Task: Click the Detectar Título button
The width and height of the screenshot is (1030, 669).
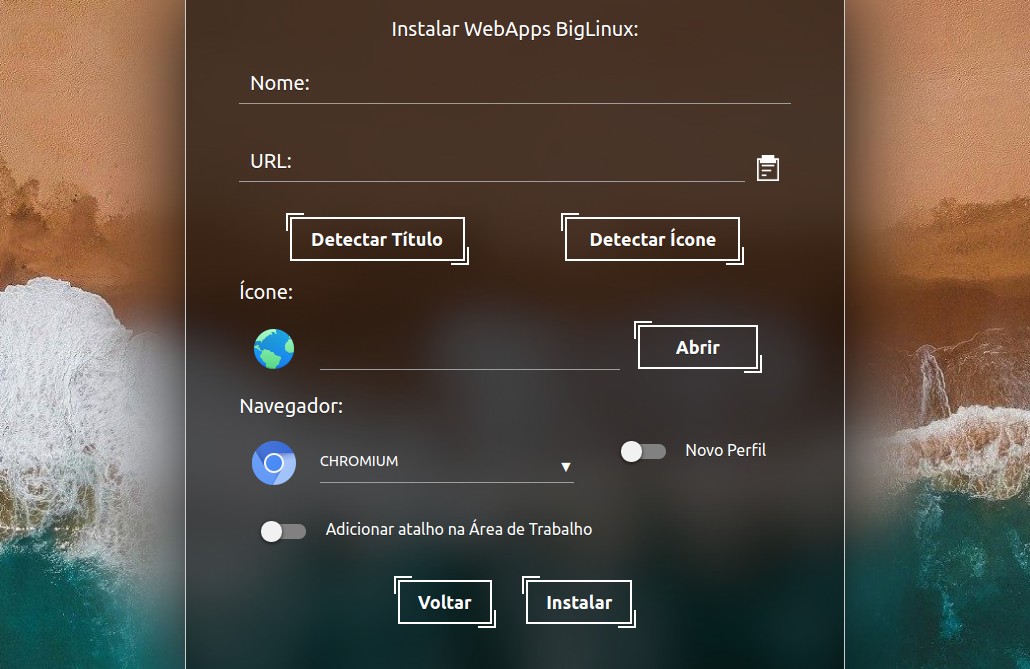Action: tap(377, 239)
